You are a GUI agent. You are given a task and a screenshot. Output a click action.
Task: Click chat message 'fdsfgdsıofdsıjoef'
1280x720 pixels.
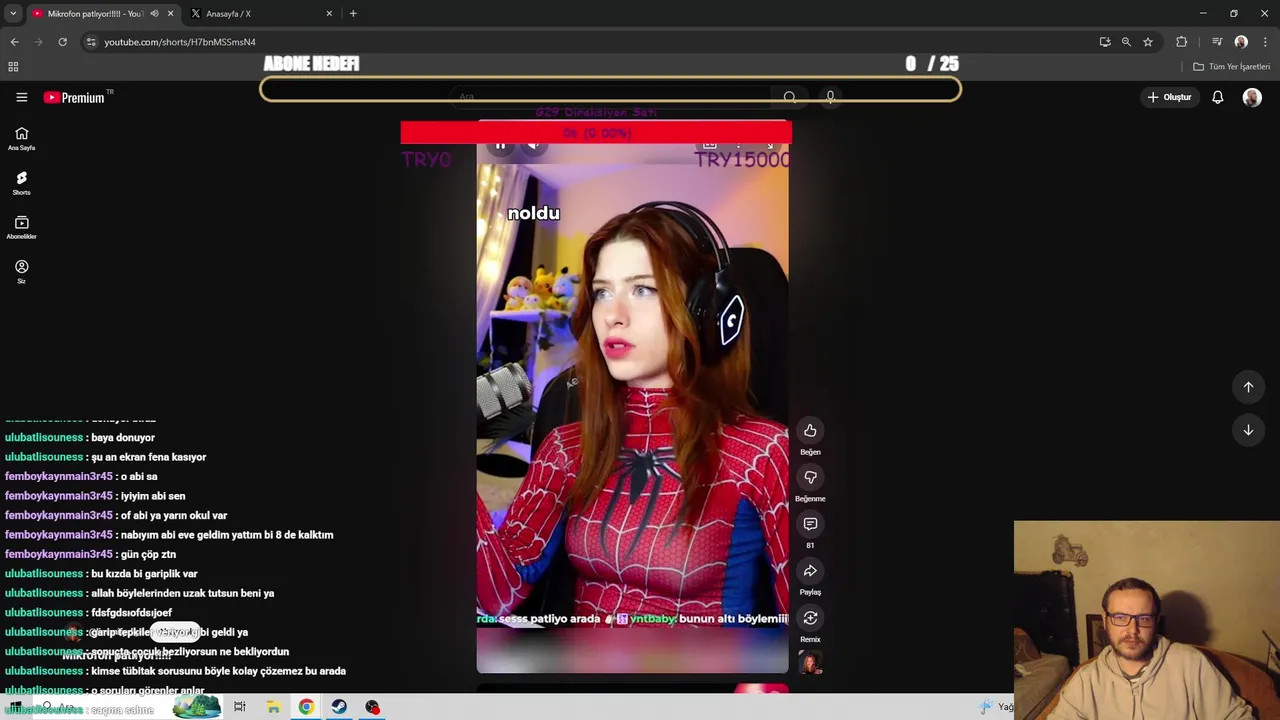pyautogui.click(x=131, y=613)
